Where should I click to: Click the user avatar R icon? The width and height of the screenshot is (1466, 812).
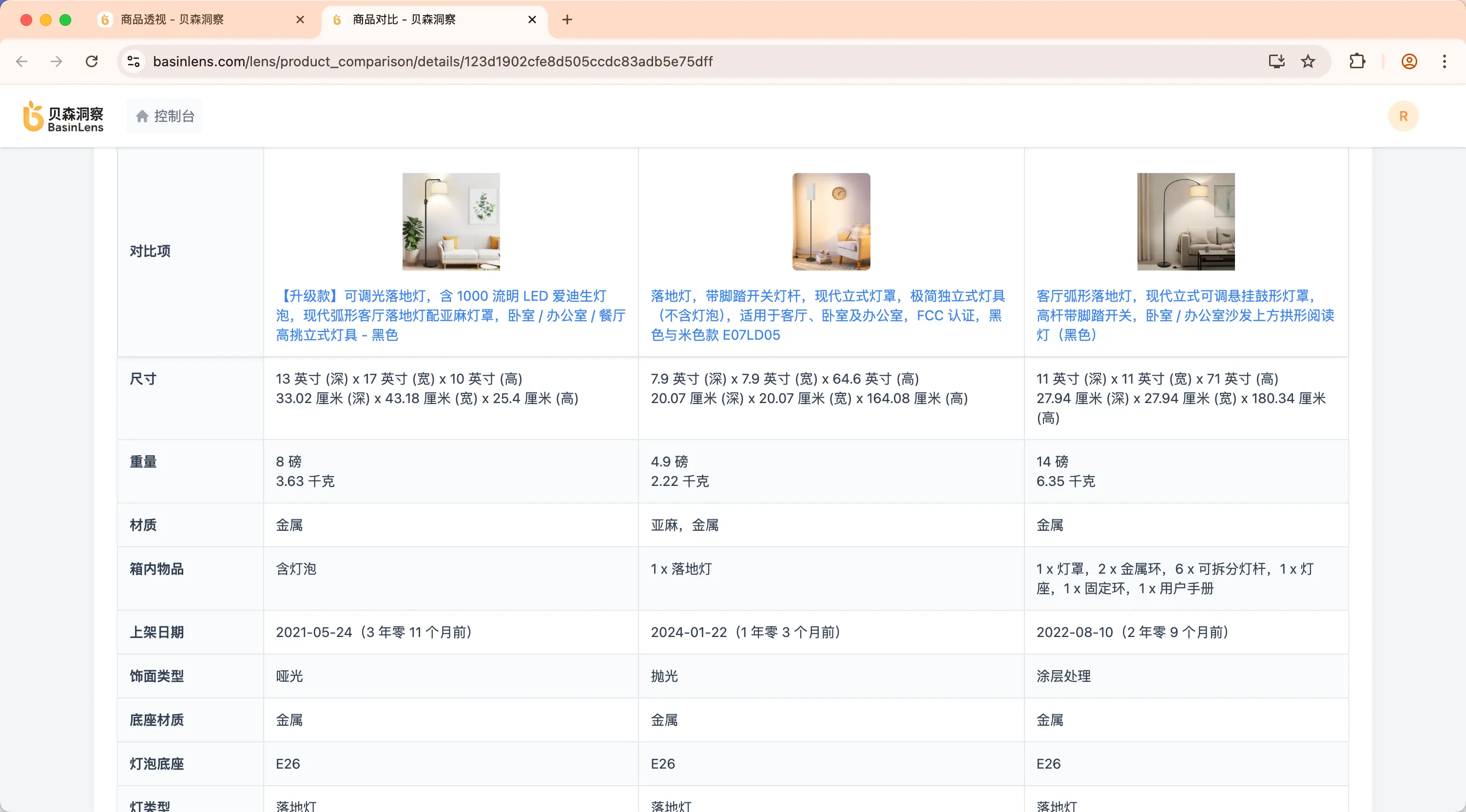click(x=1403, y=116)
